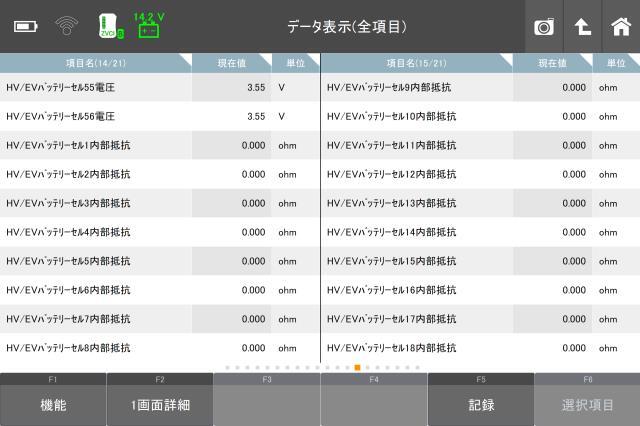Go back using the up-arrow icon
This screenshot has height=426, width=640.
coord(582,27)
